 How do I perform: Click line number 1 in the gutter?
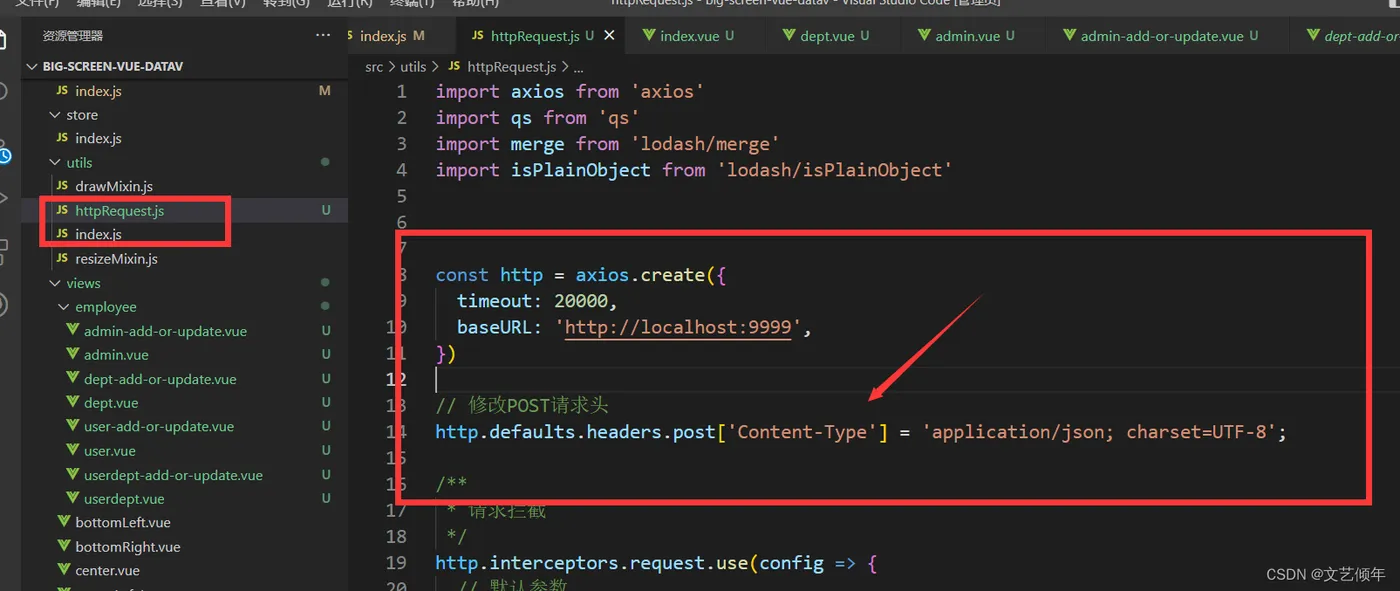coord(401,92)
